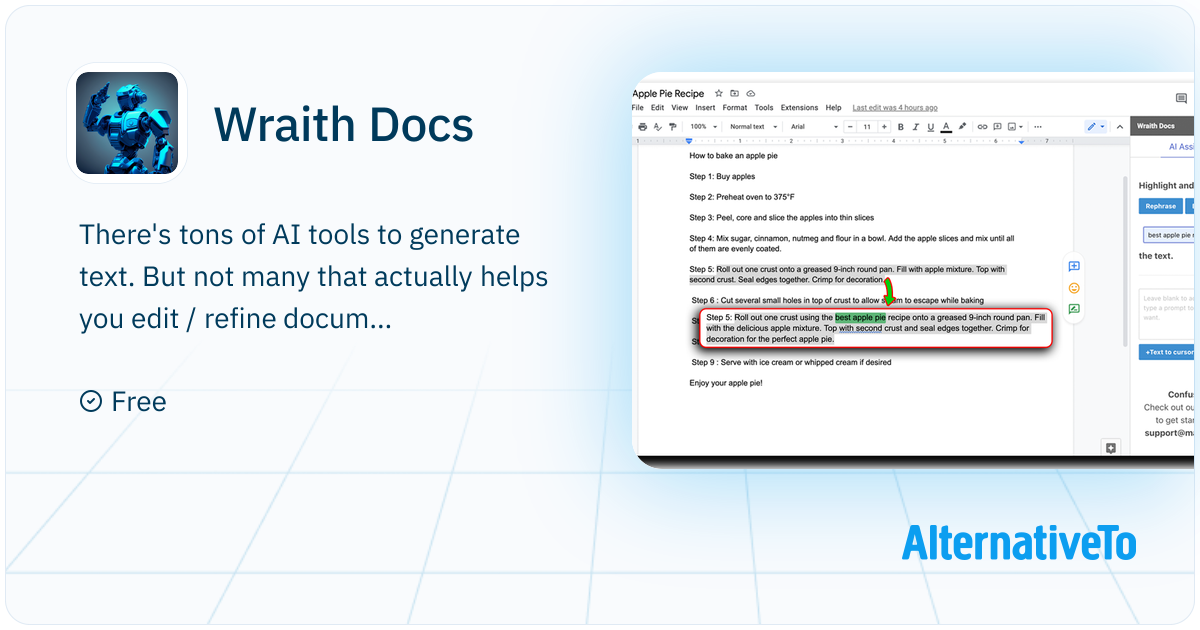This screenshot has width=1200, height=630.
Task: Click the 'Step 6 : Cut several small holes' line
Action: coord(838,300)
